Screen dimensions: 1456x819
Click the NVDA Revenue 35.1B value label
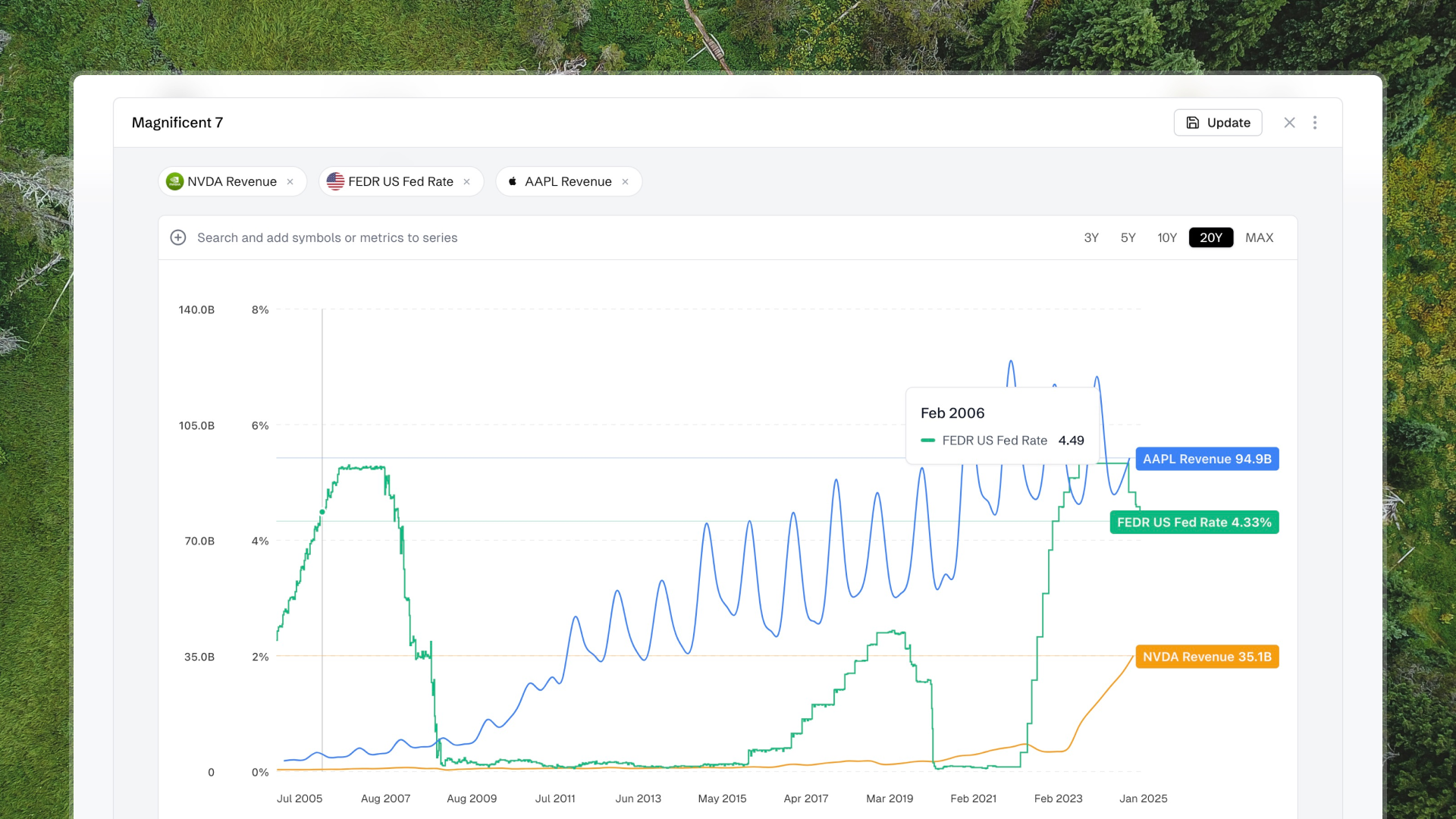[1207, 657]
